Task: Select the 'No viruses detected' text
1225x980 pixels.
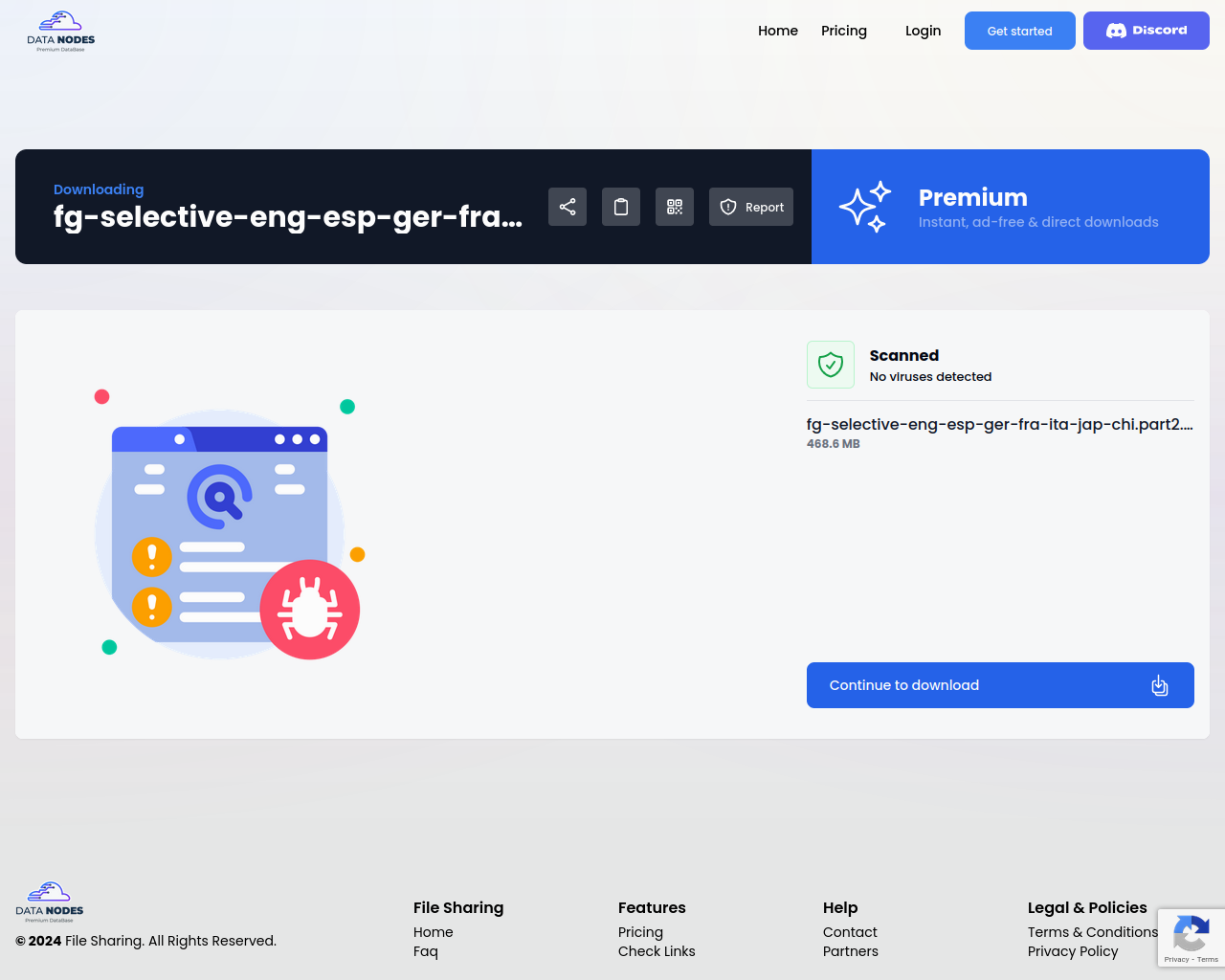Action: [930, 377]
